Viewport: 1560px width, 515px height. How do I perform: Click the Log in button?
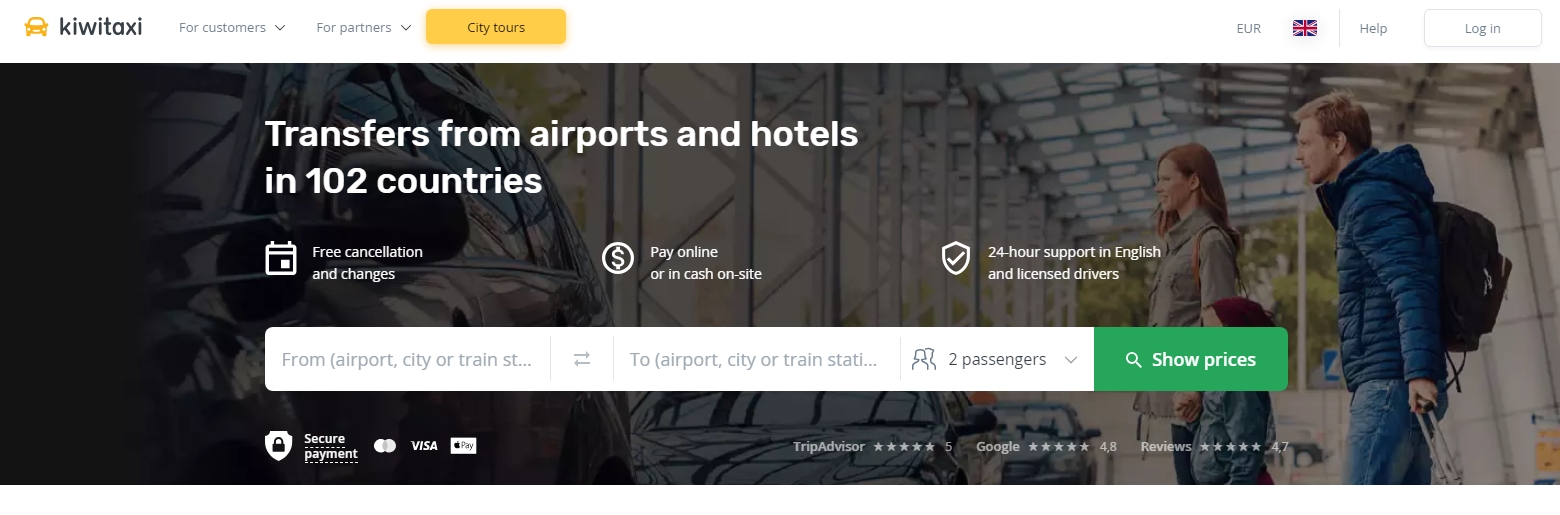tap(1482, 28)
